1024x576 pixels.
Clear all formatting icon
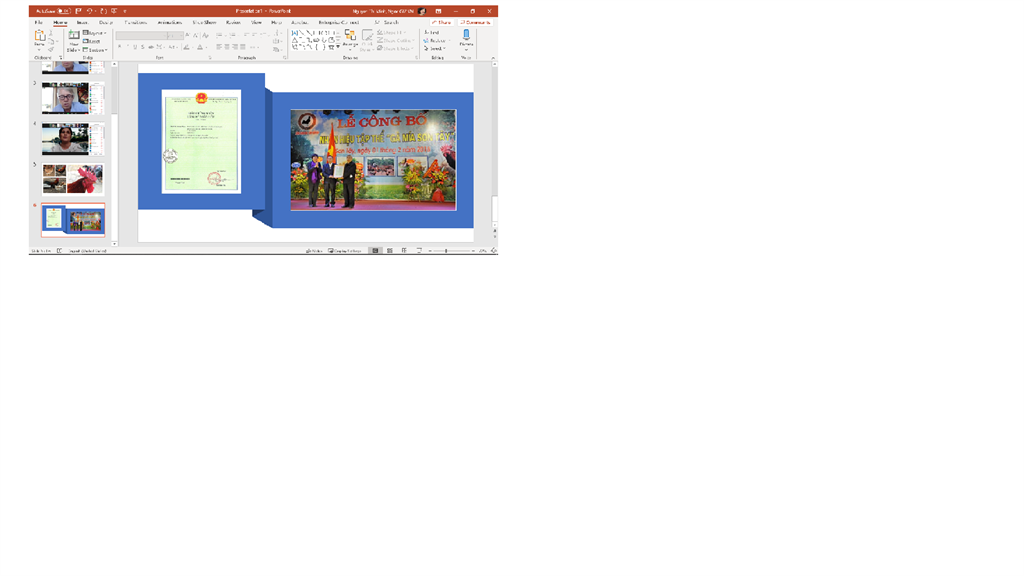click(x=206, y=35)
